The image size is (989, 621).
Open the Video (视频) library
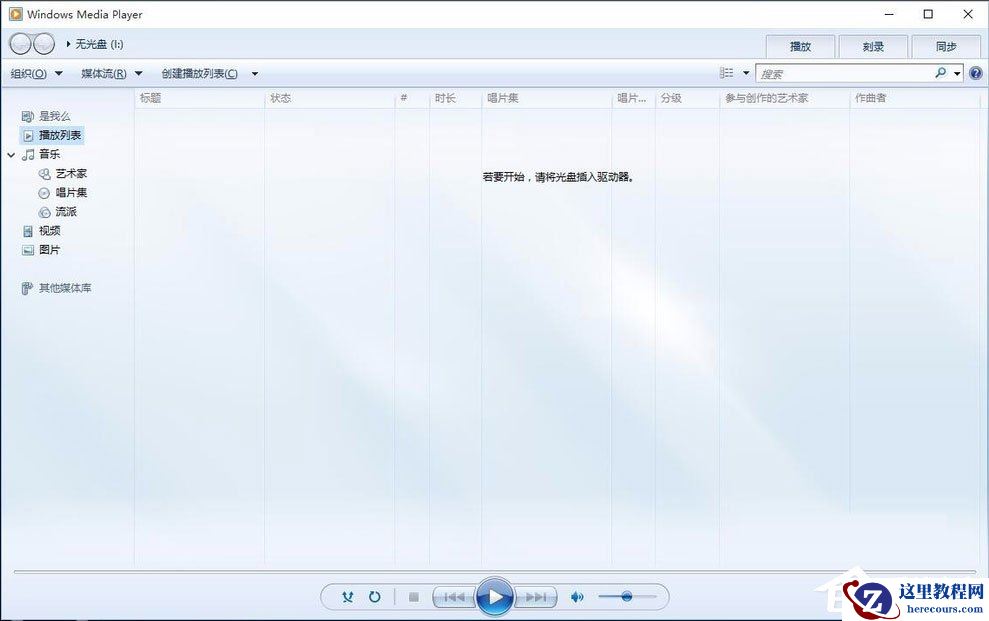[x=50, y=230]
